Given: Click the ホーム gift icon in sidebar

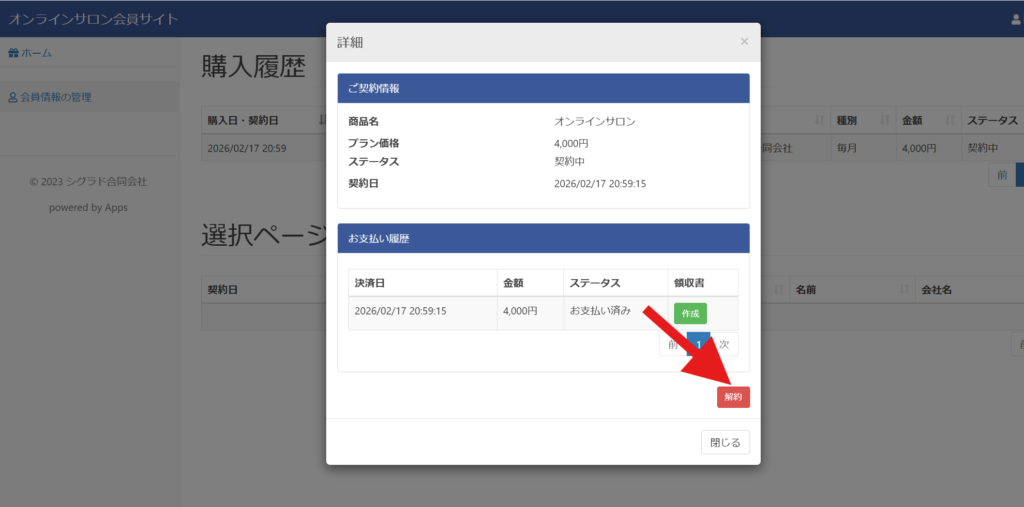Looking at the screenshot, I should tap(13, 53).
